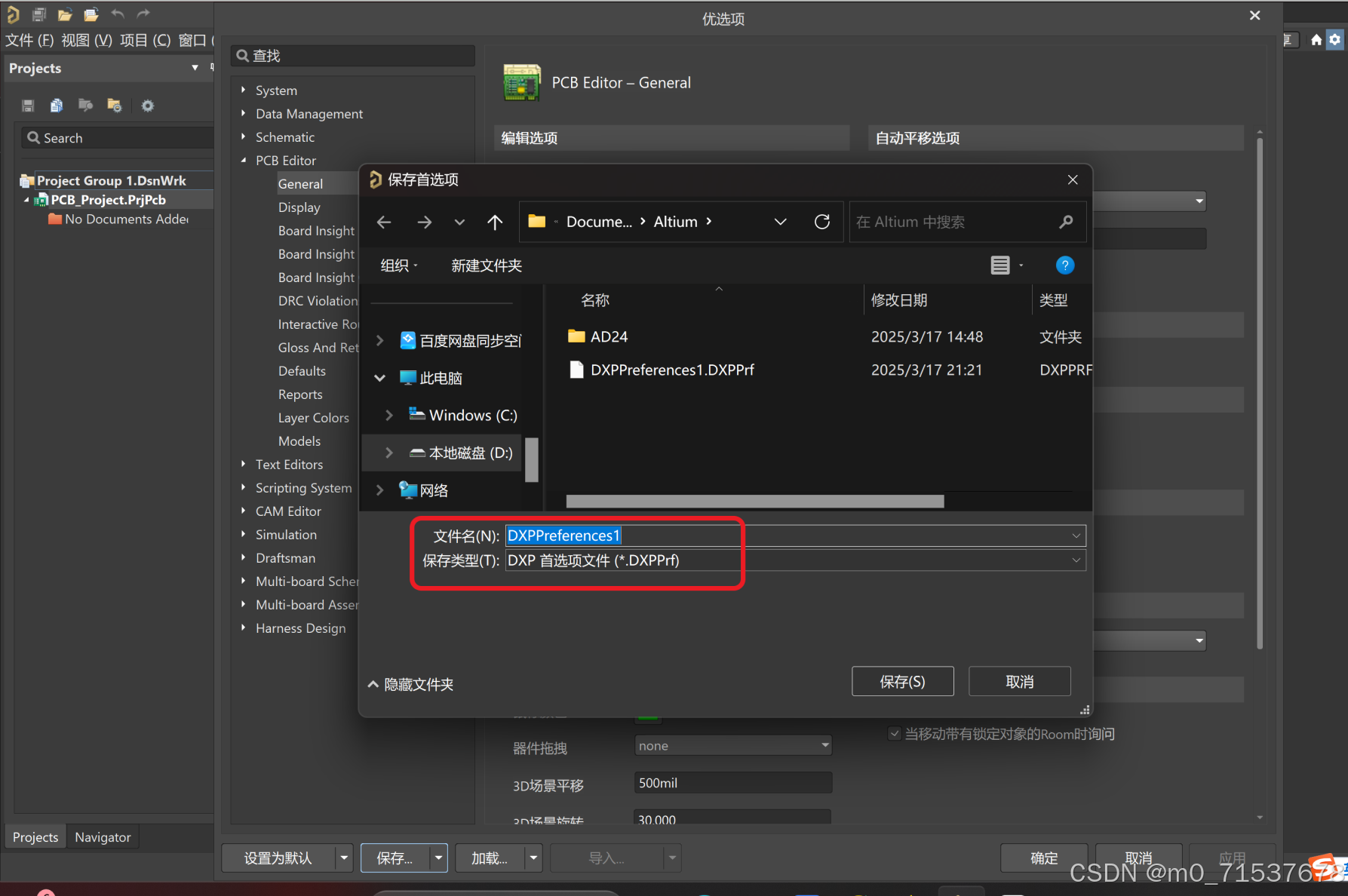Click the 查找 search field in preferences

pyautogui.click(x=353, y=56)
